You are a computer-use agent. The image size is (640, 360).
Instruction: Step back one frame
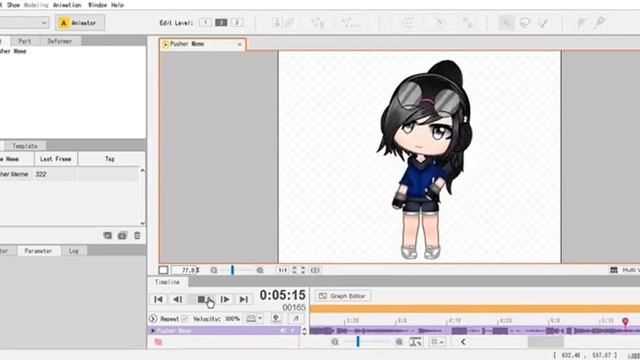pos(178,299)
